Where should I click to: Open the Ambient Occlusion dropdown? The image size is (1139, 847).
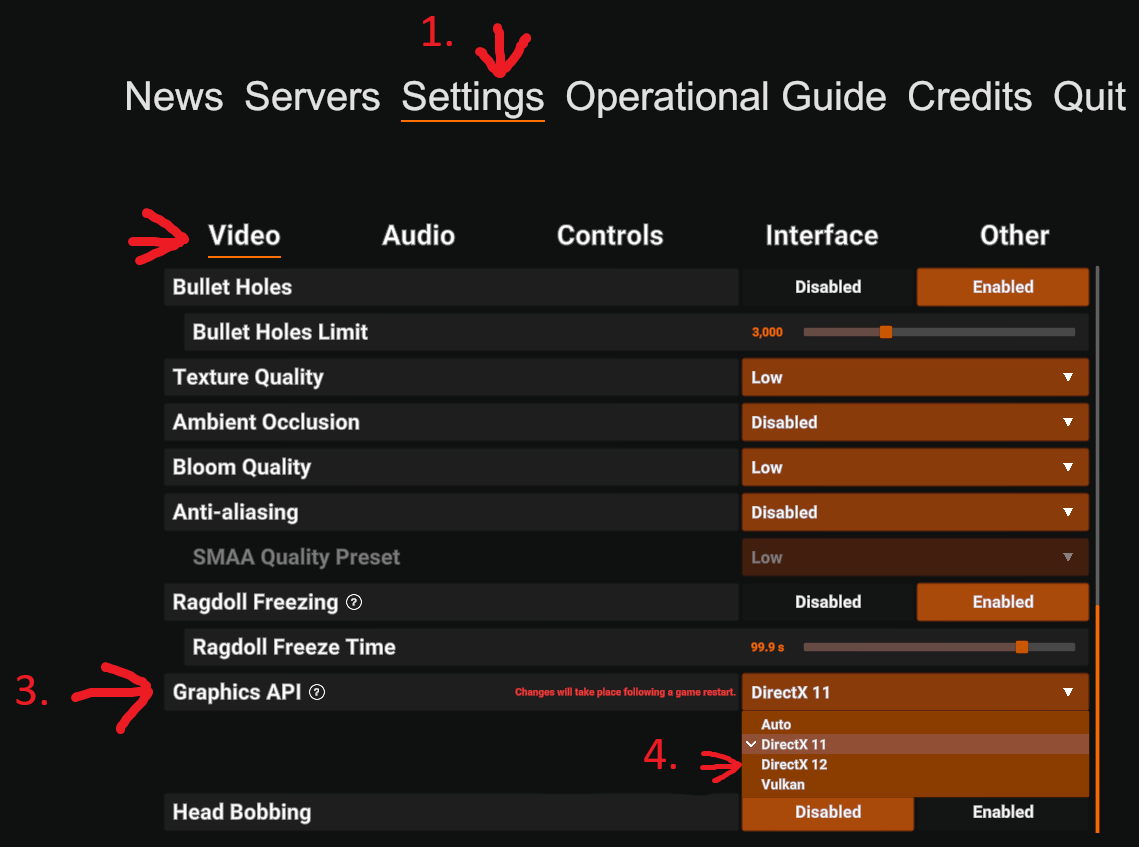tap(915, 422)
